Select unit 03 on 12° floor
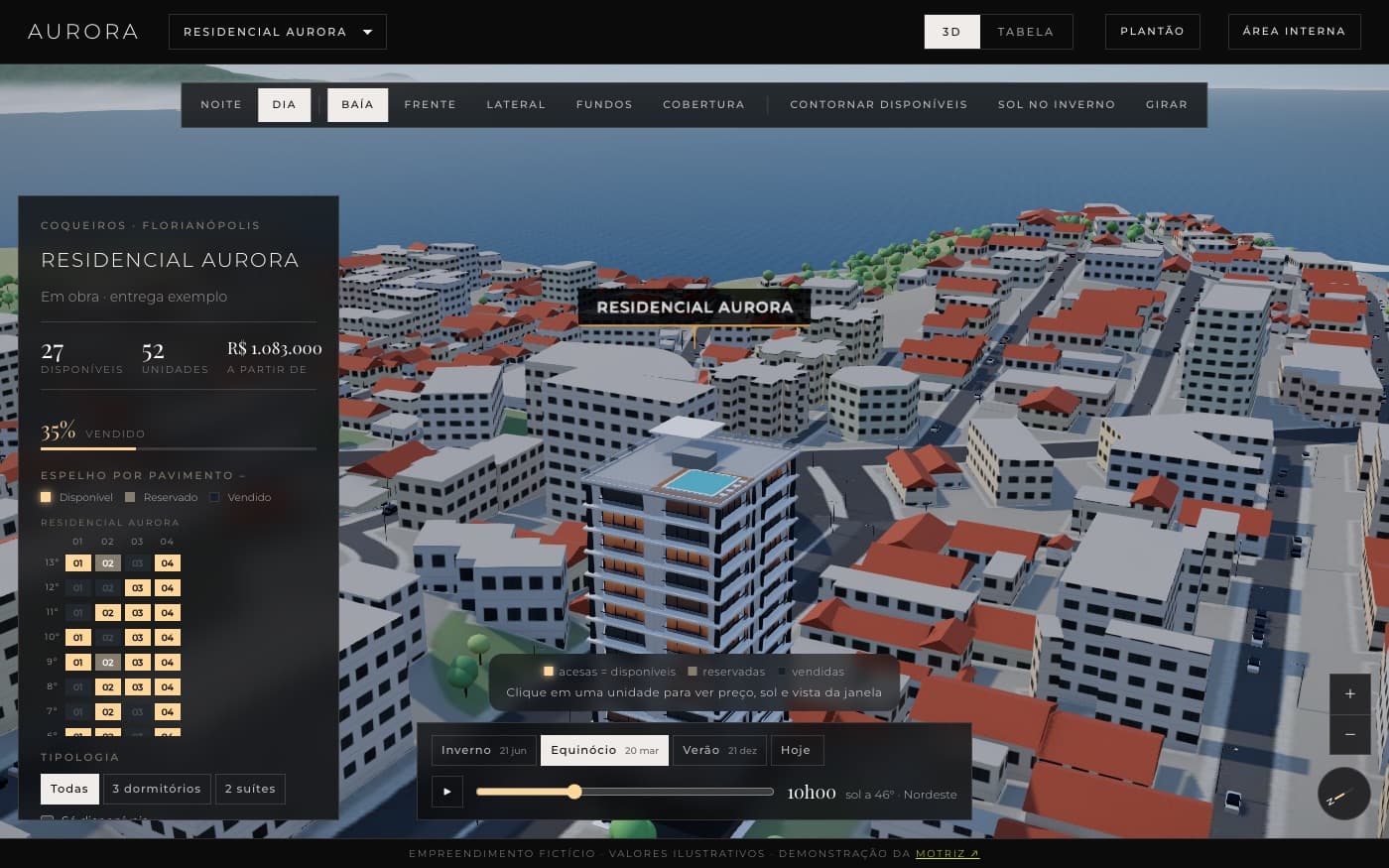Viewport: 1389px width, 868px height. [x=138, y=588]
